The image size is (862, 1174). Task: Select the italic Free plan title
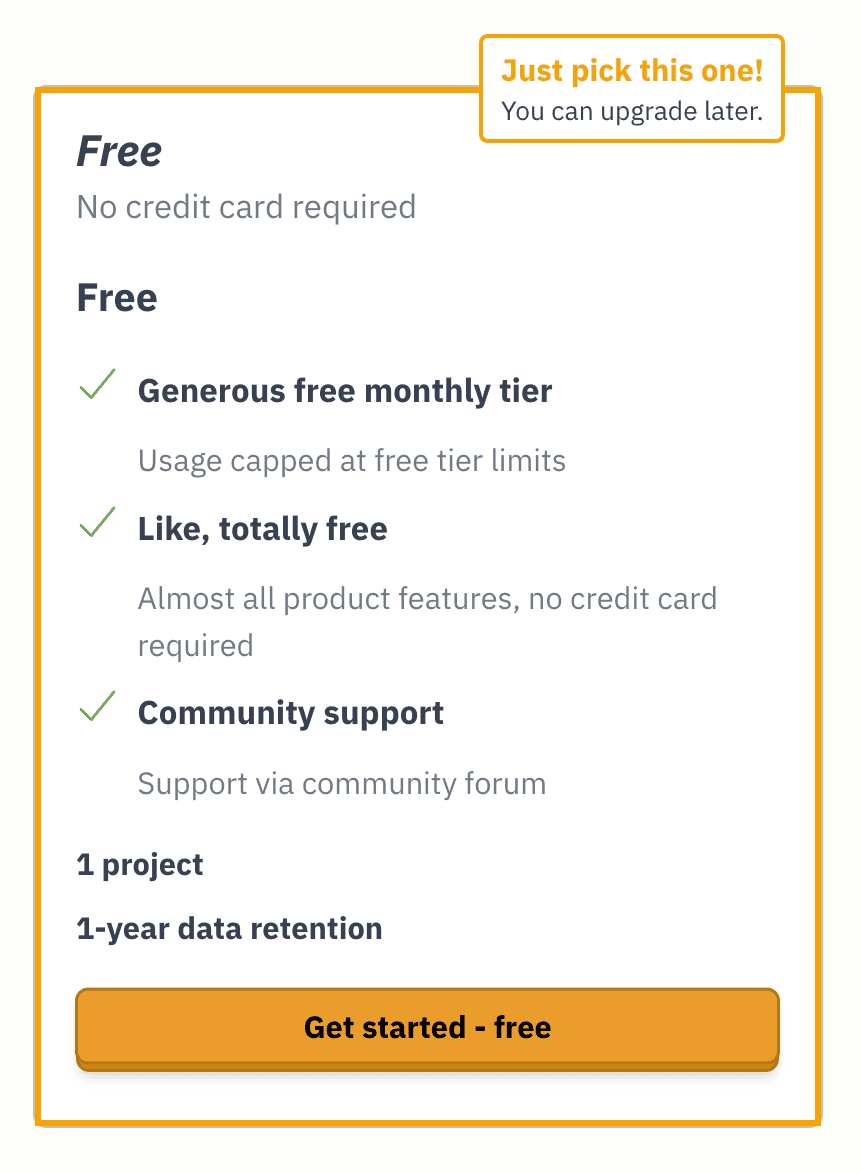[119, 152]
